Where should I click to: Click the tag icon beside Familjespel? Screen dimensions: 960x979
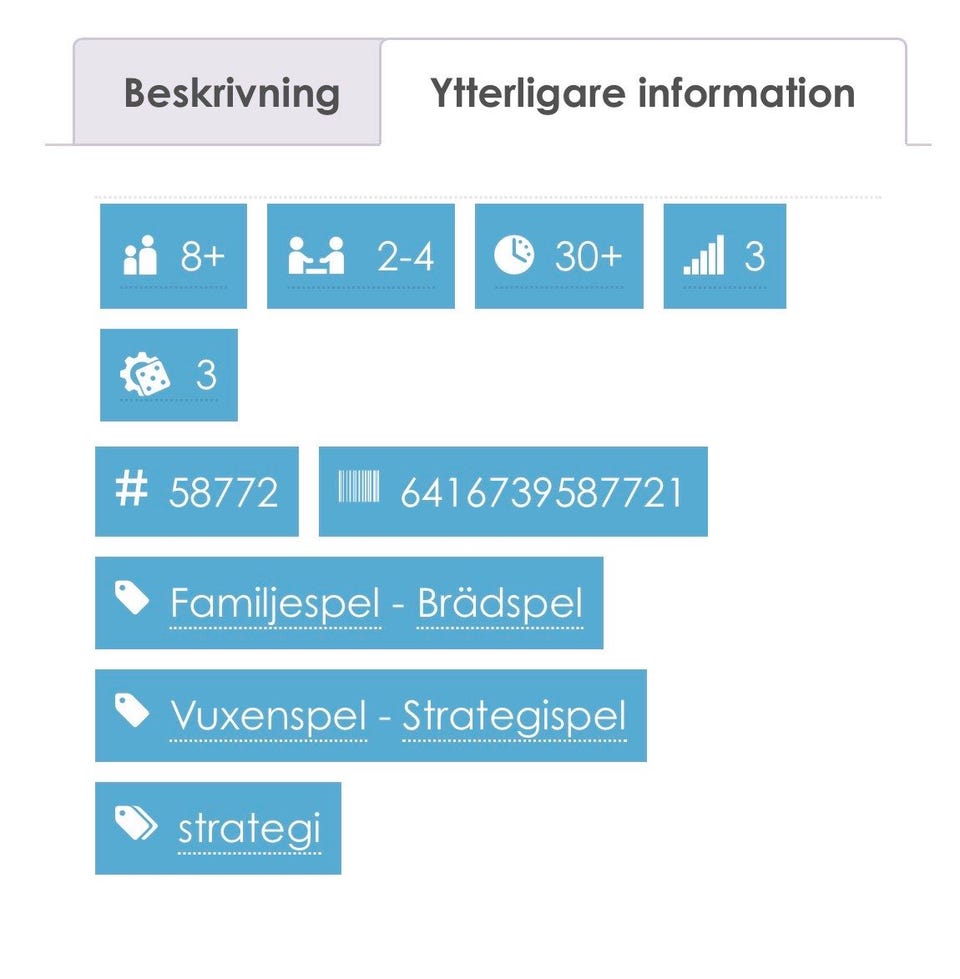(131, 599)
